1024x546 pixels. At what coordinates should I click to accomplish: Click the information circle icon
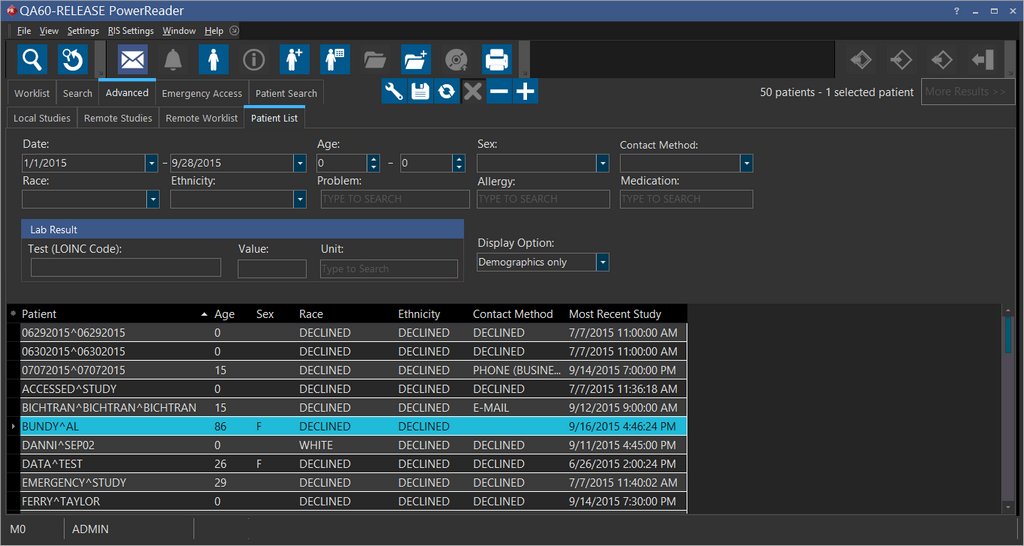click(x=254, y=59)
